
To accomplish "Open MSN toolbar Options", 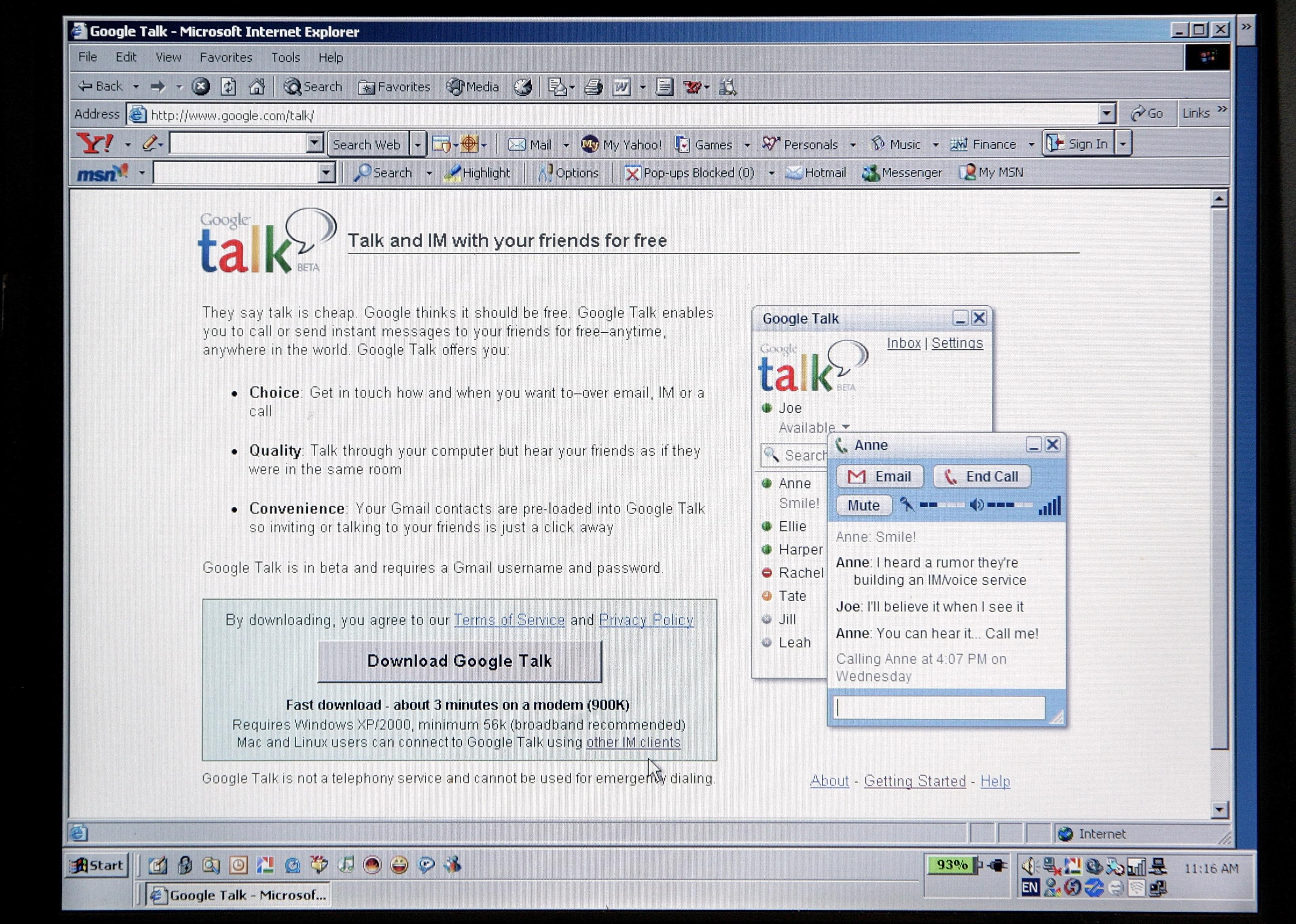I will tap(568, 172).
